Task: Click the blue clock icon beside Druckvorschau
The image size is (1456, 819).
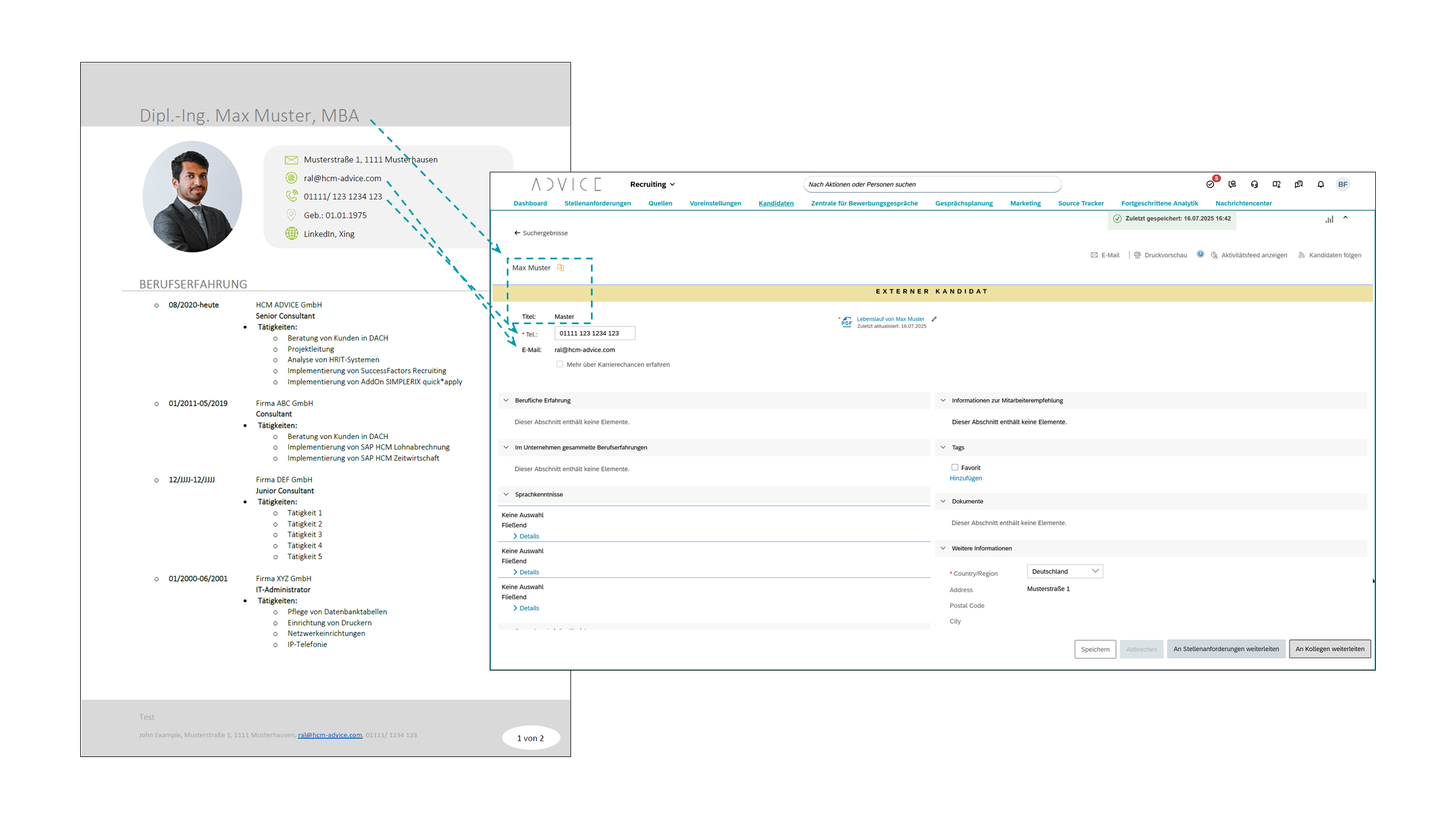Action: pos(1200,254)
